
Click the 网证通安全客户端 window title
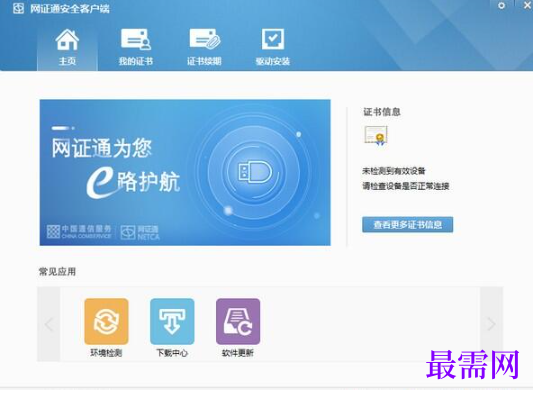70,9
